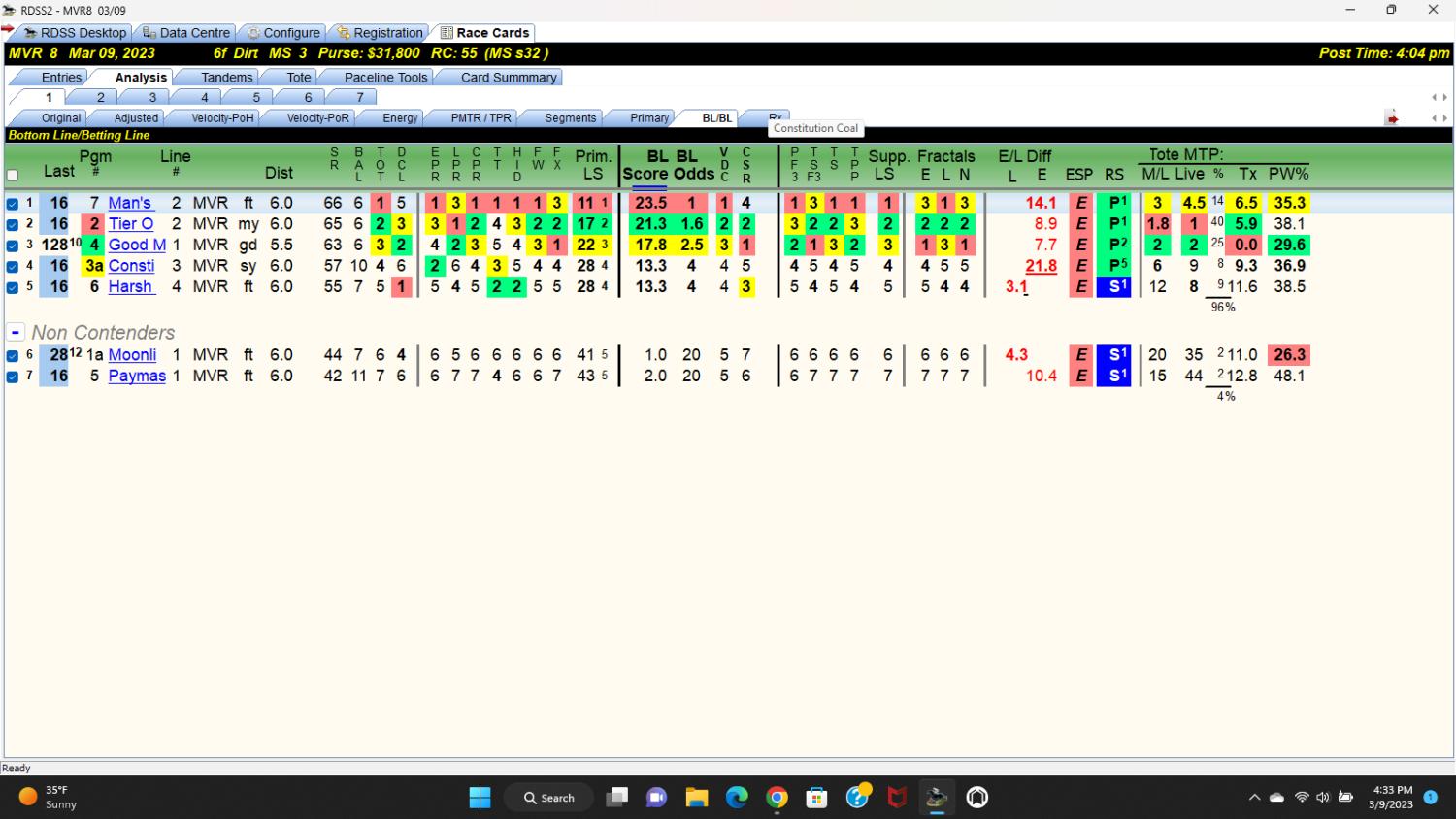Open the clock and date display
This screenshot has width=1456, height=819.
click(1391, 797)
